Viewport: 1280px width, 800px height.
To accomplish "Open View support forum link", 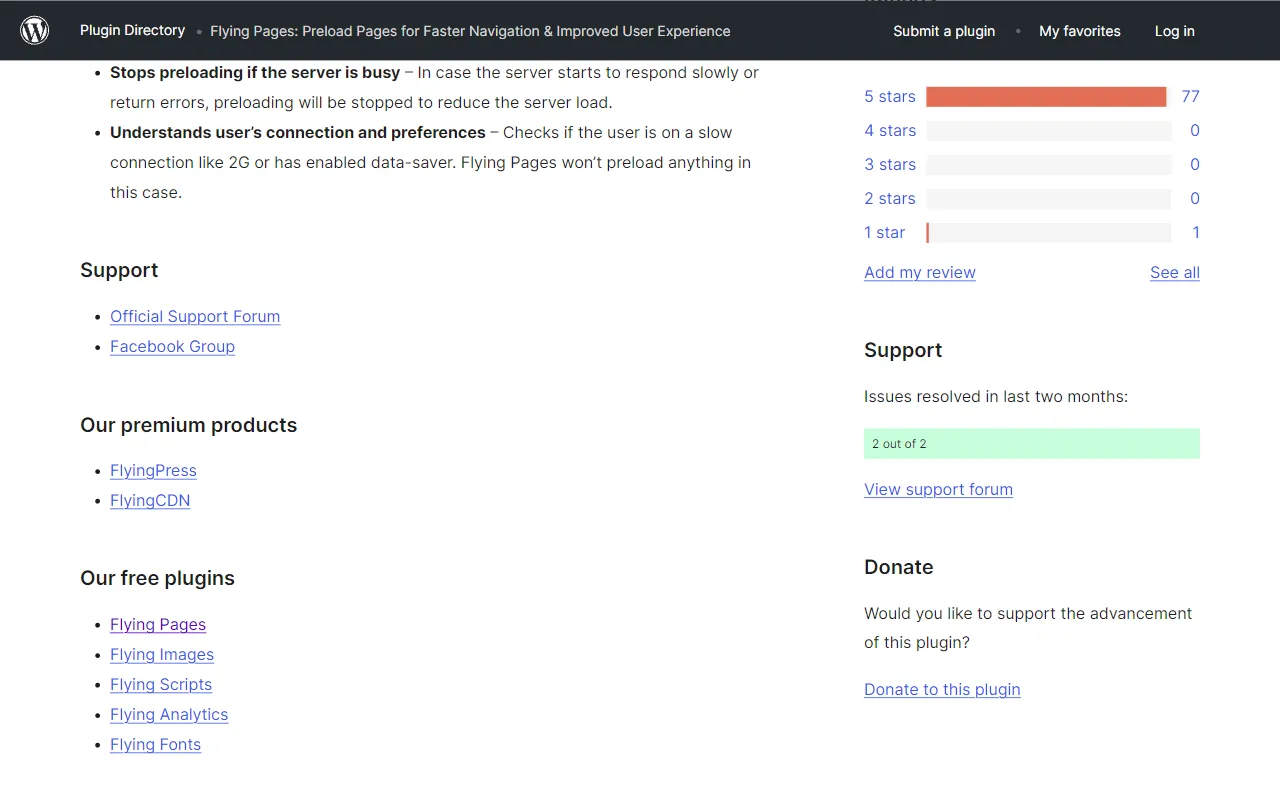I will tap(938, 489).
